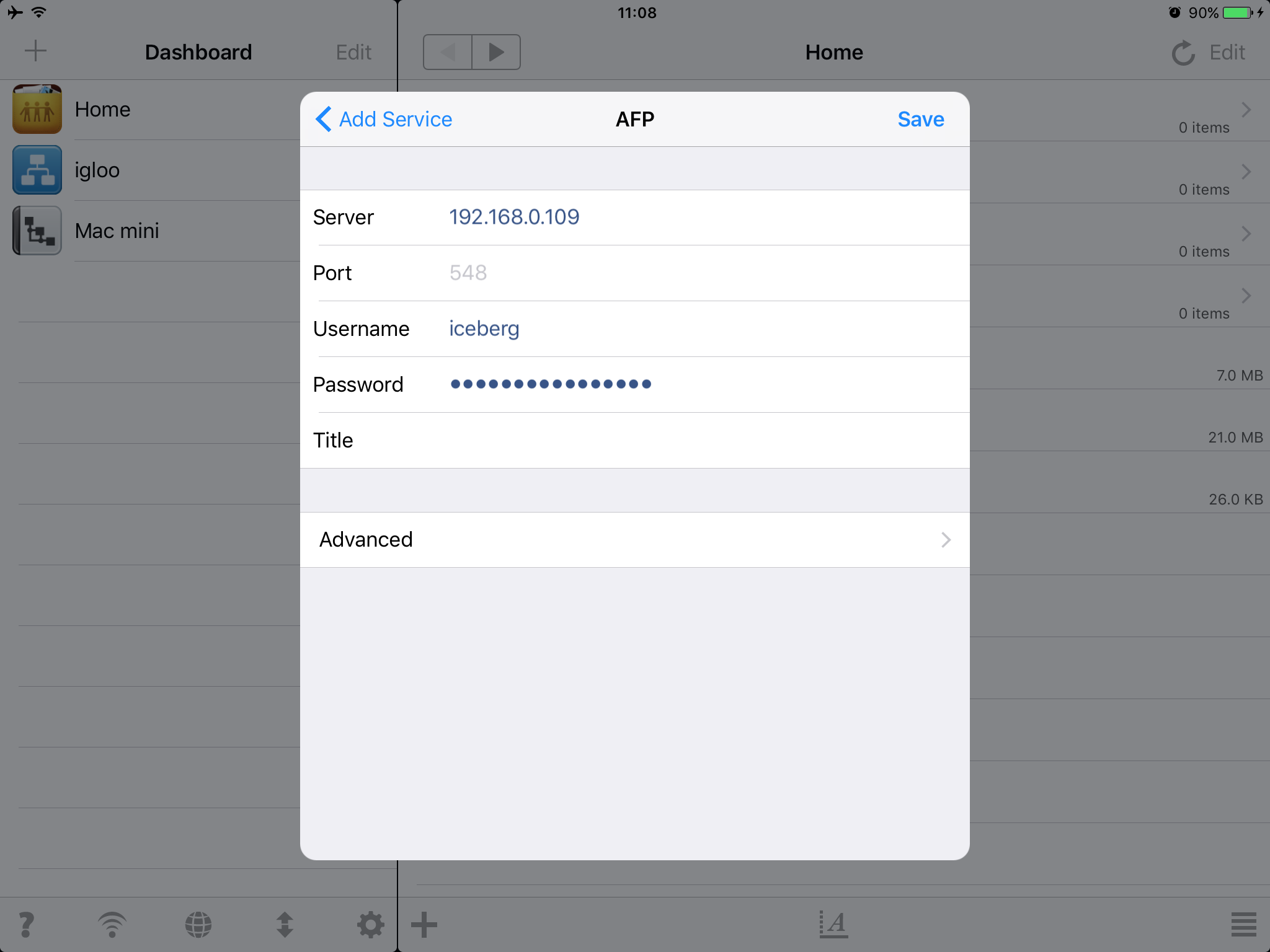Viewport: 1270px width, 952px height.
Task: Tap the bottom plus add icon
Action: point(425,925)
